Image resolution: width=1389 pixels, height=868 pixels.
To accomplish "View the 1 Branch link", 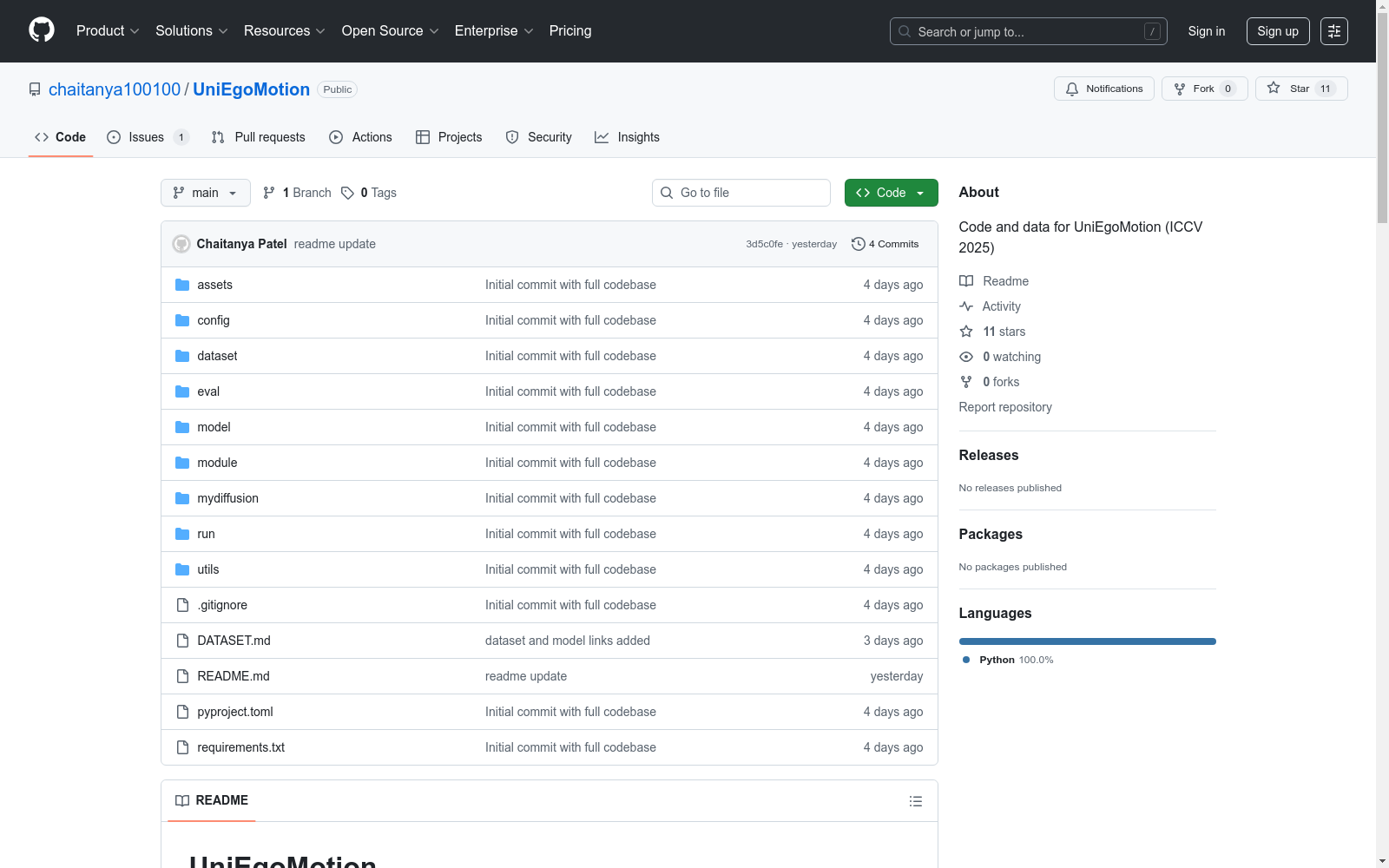I will pos(297,193).
